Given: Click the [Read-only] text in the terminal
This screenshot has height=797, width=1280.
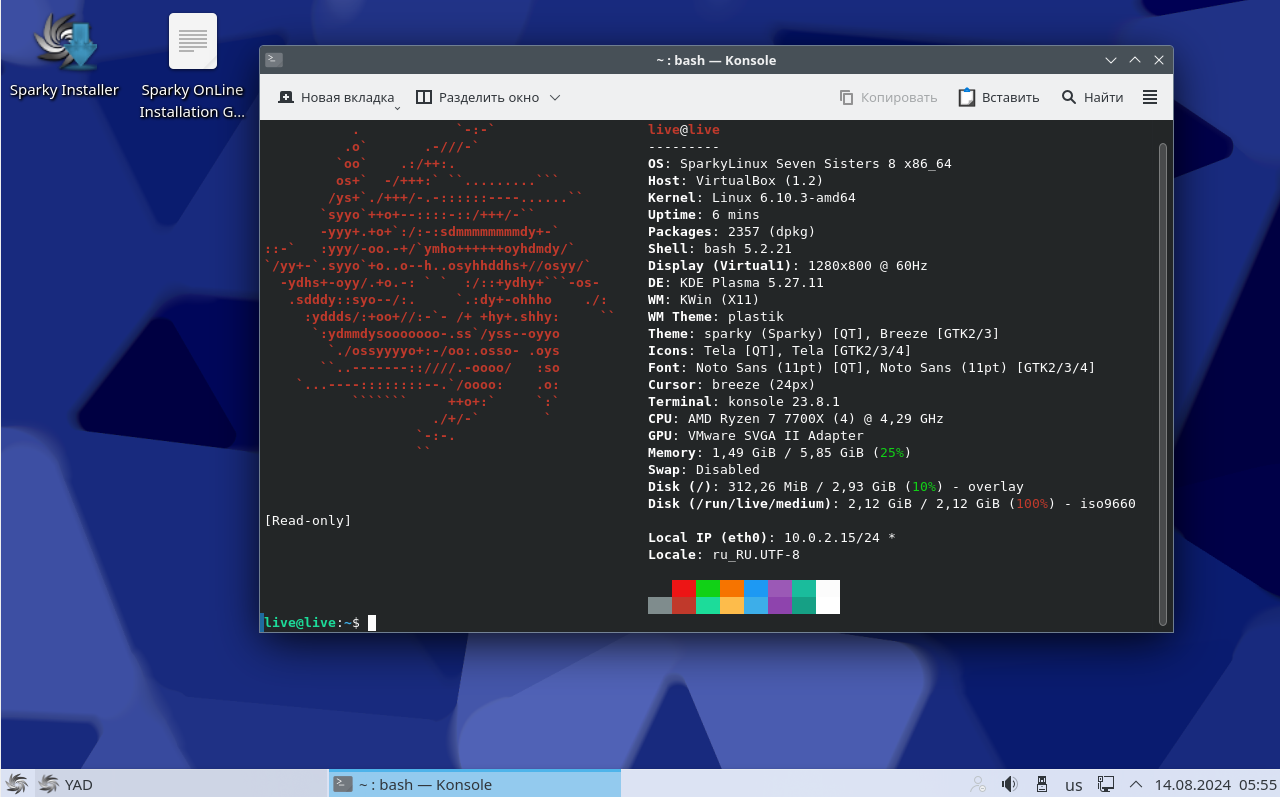Looking at the screenshot, I should click(308, 521).
